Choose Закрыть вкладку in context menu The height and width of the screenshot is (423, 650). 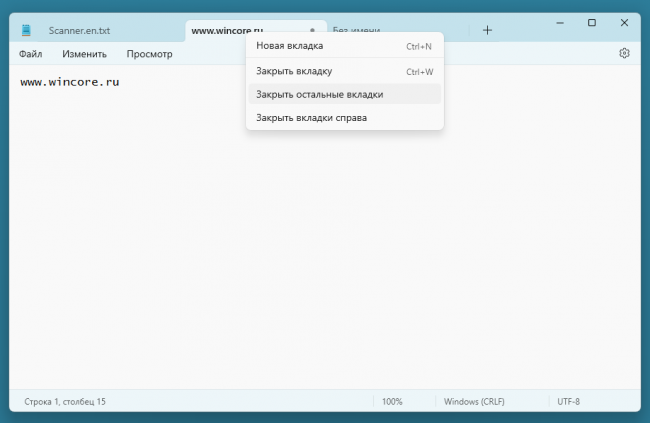point(345,71)
